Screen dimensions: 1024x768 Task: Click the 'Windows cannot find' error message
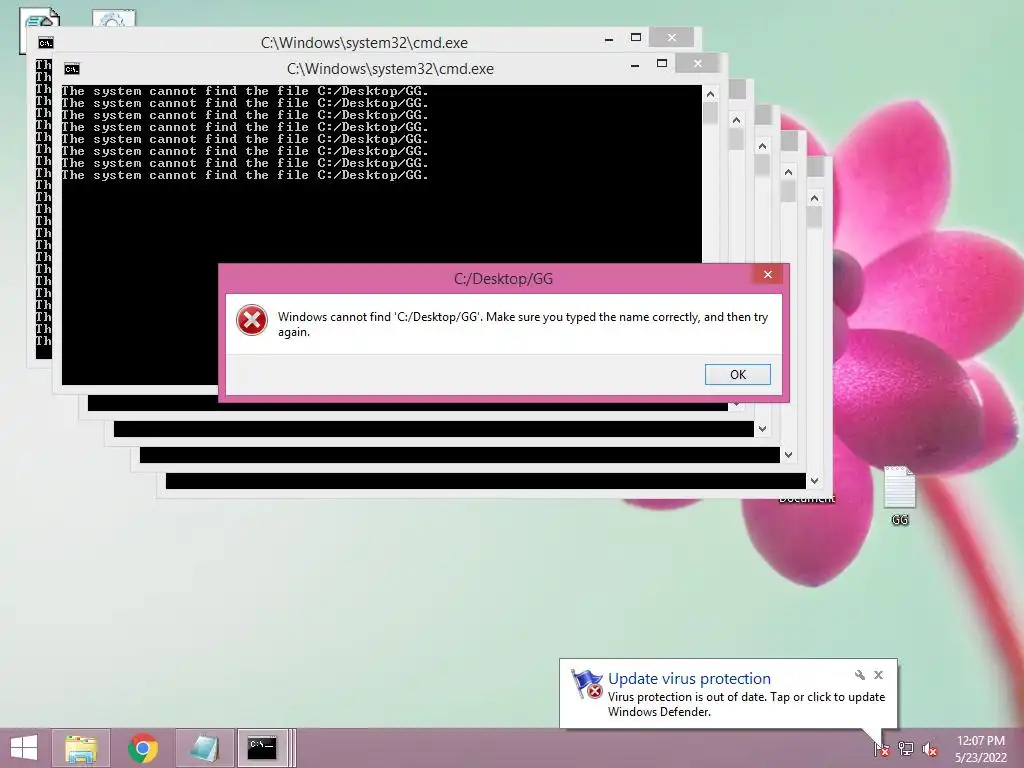(522, 324)
